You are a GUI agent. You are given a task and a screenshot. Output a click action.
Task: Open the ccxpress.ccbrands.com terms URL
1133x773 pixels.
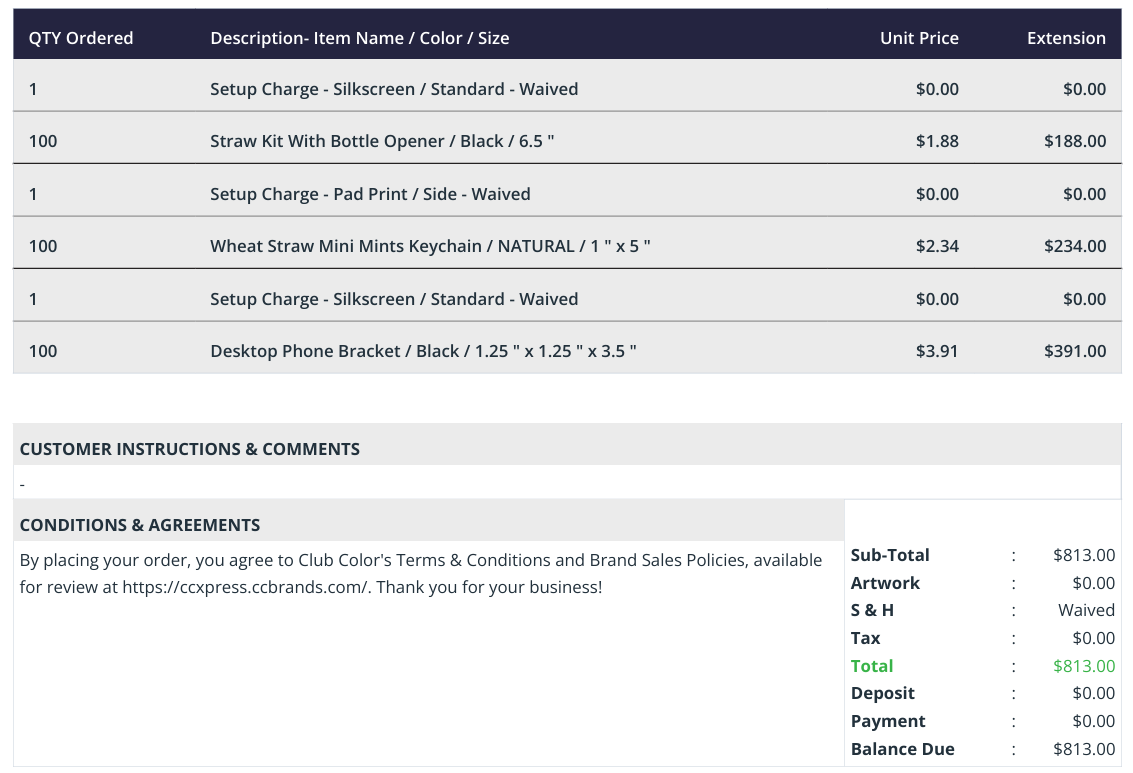point(245,587)
